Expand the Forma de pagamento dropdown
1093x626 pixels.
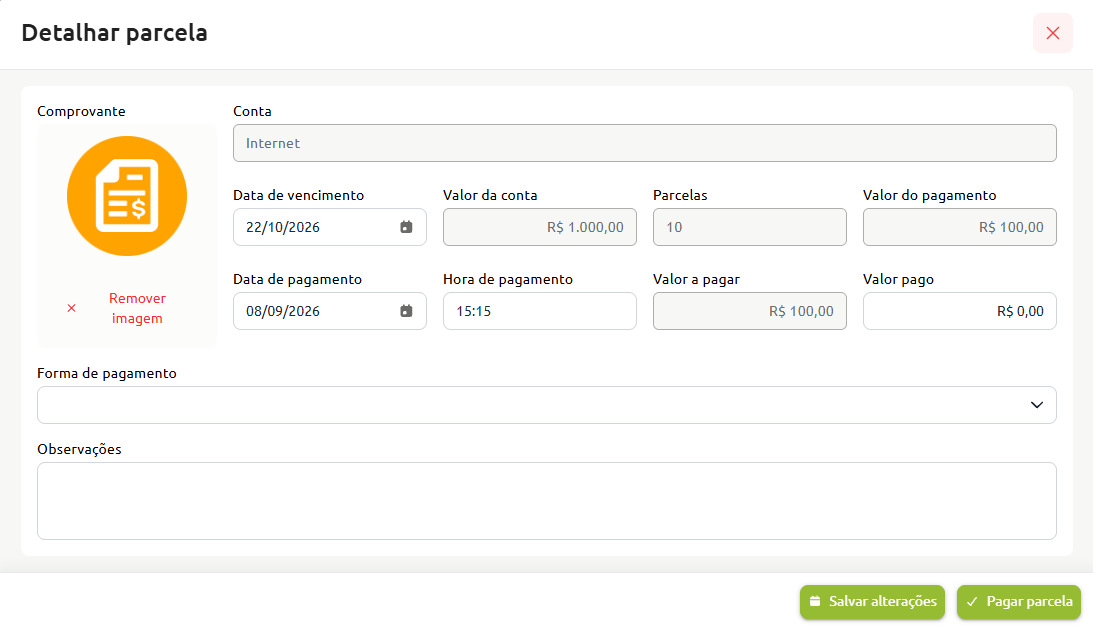pos(546,405)
